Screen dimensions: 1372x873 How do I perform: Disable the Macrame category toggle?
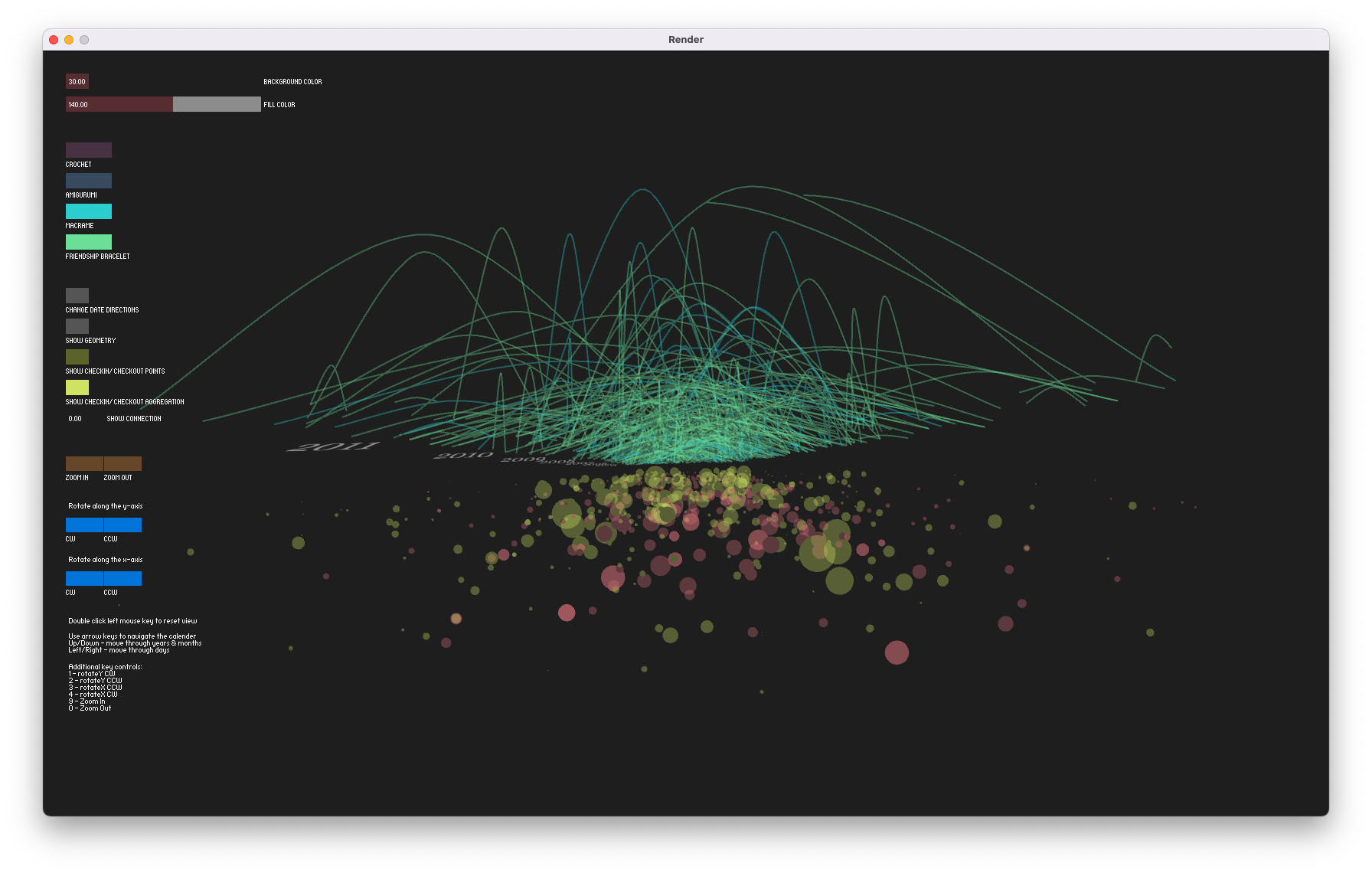pyautogui.click(x=89, y=211)
